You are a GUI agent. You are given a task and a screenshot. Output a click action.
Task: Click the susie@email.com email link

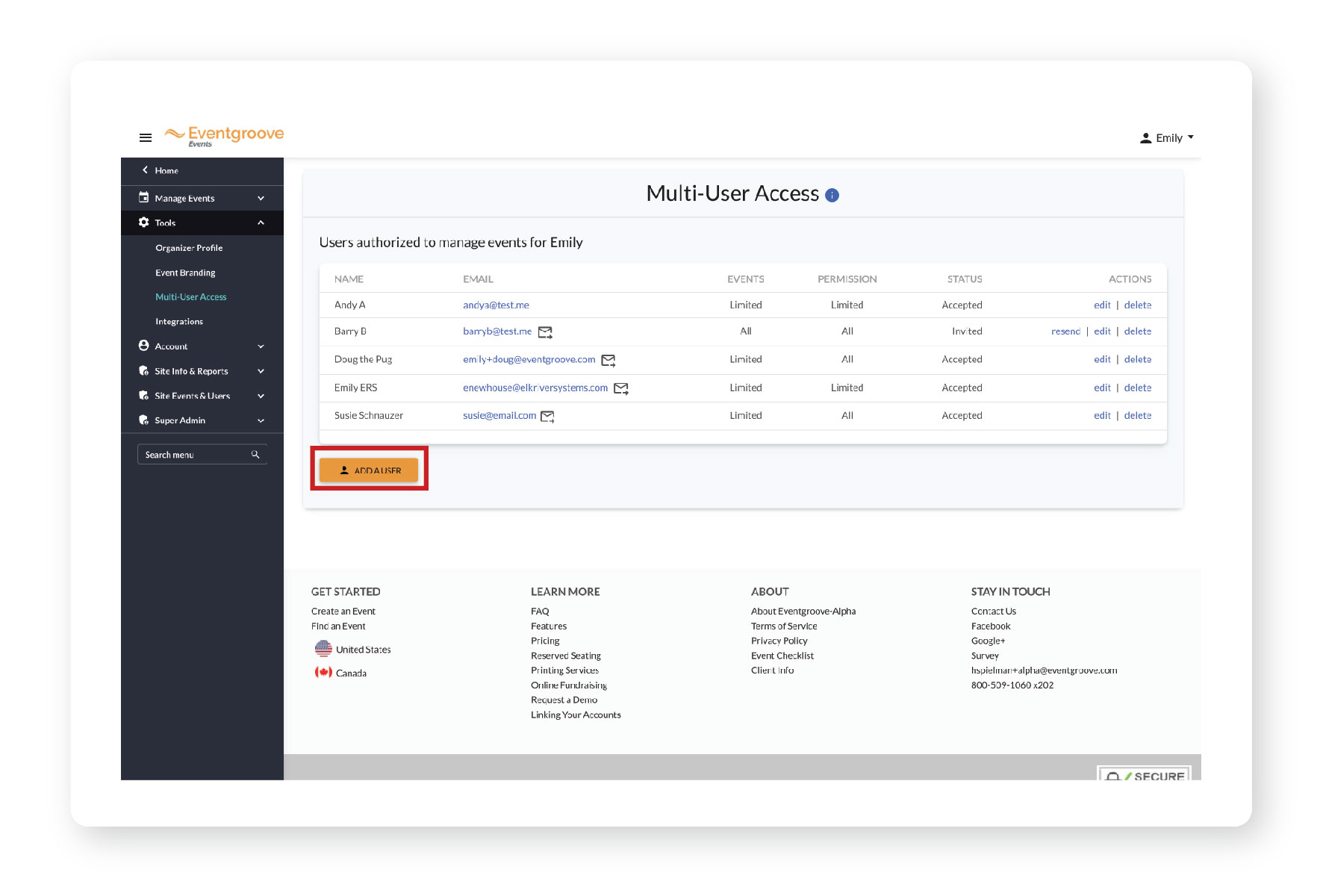click(x=499, y=416)
